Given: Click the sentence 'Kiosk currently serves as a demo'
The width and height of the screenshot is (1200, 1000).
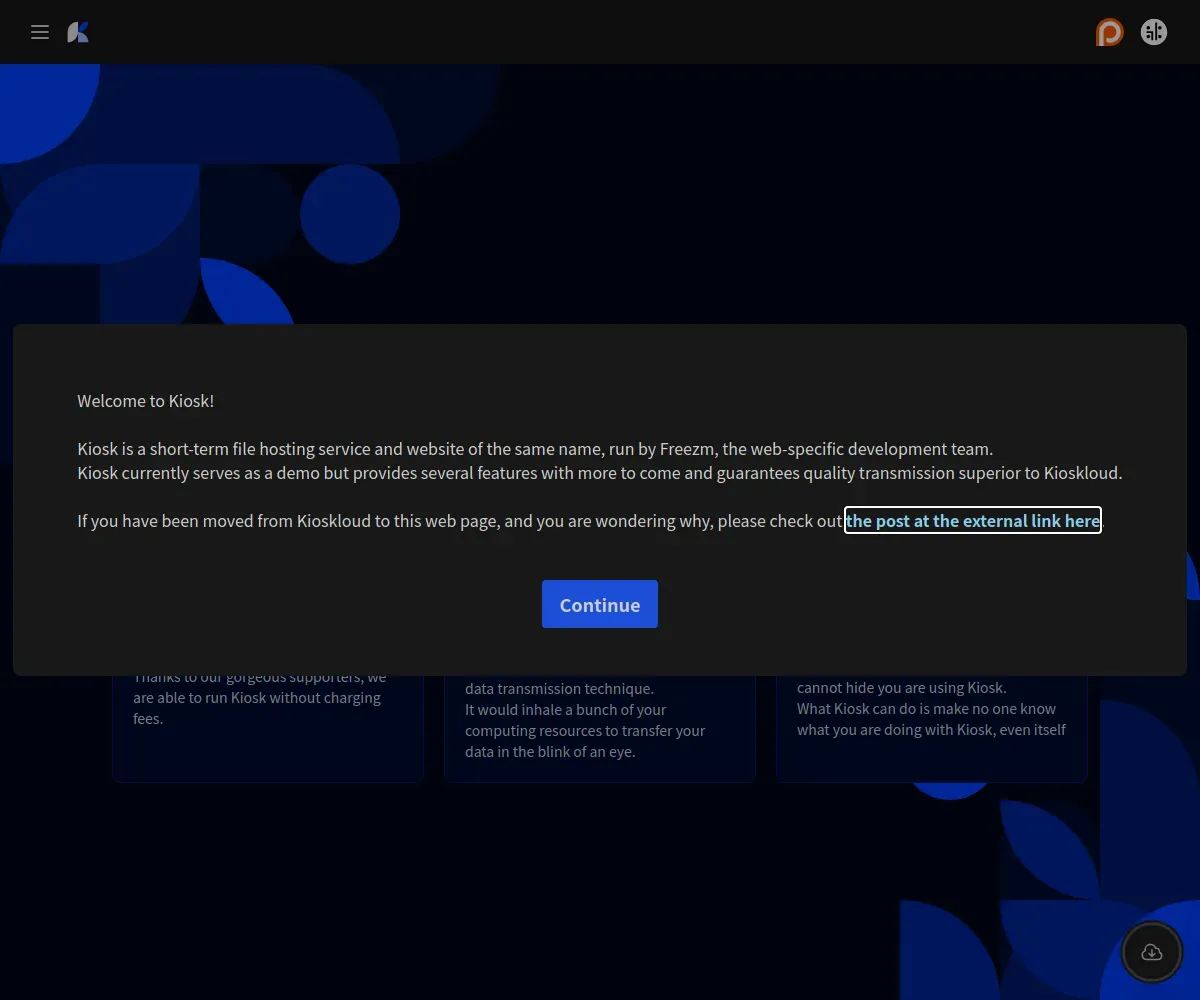Looking at the screenshot, I should click(600, 473).
